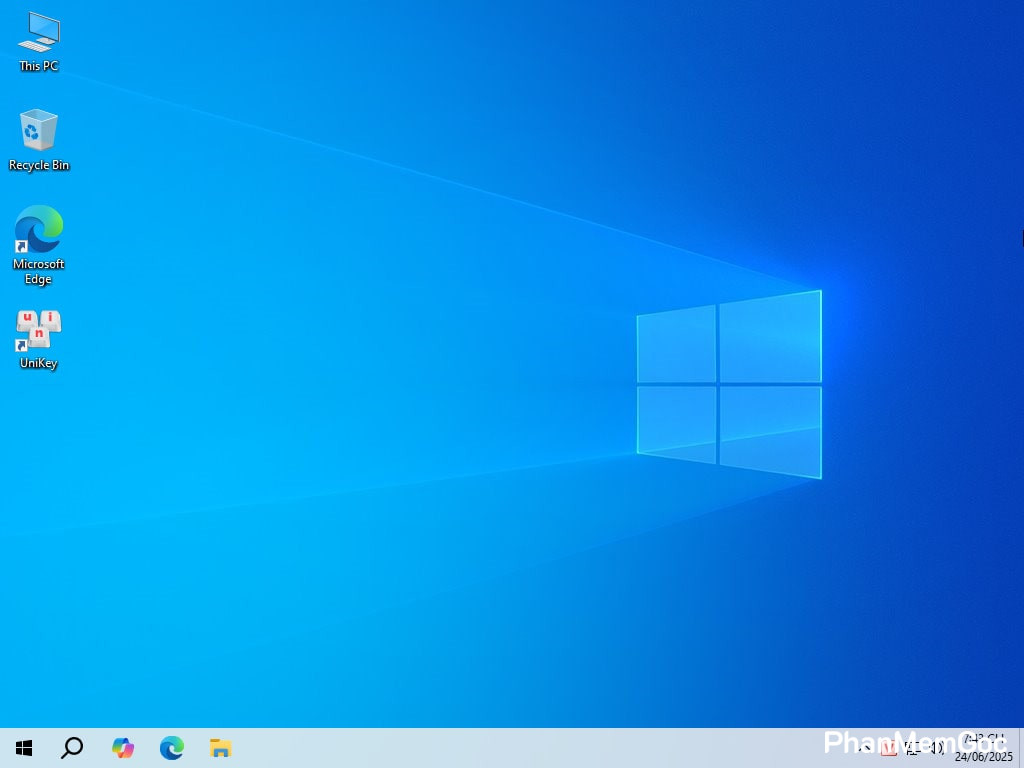Select the Microsoft Edge desktop shortcut icon
The image size is (1024, 768).
coord(38,230)
